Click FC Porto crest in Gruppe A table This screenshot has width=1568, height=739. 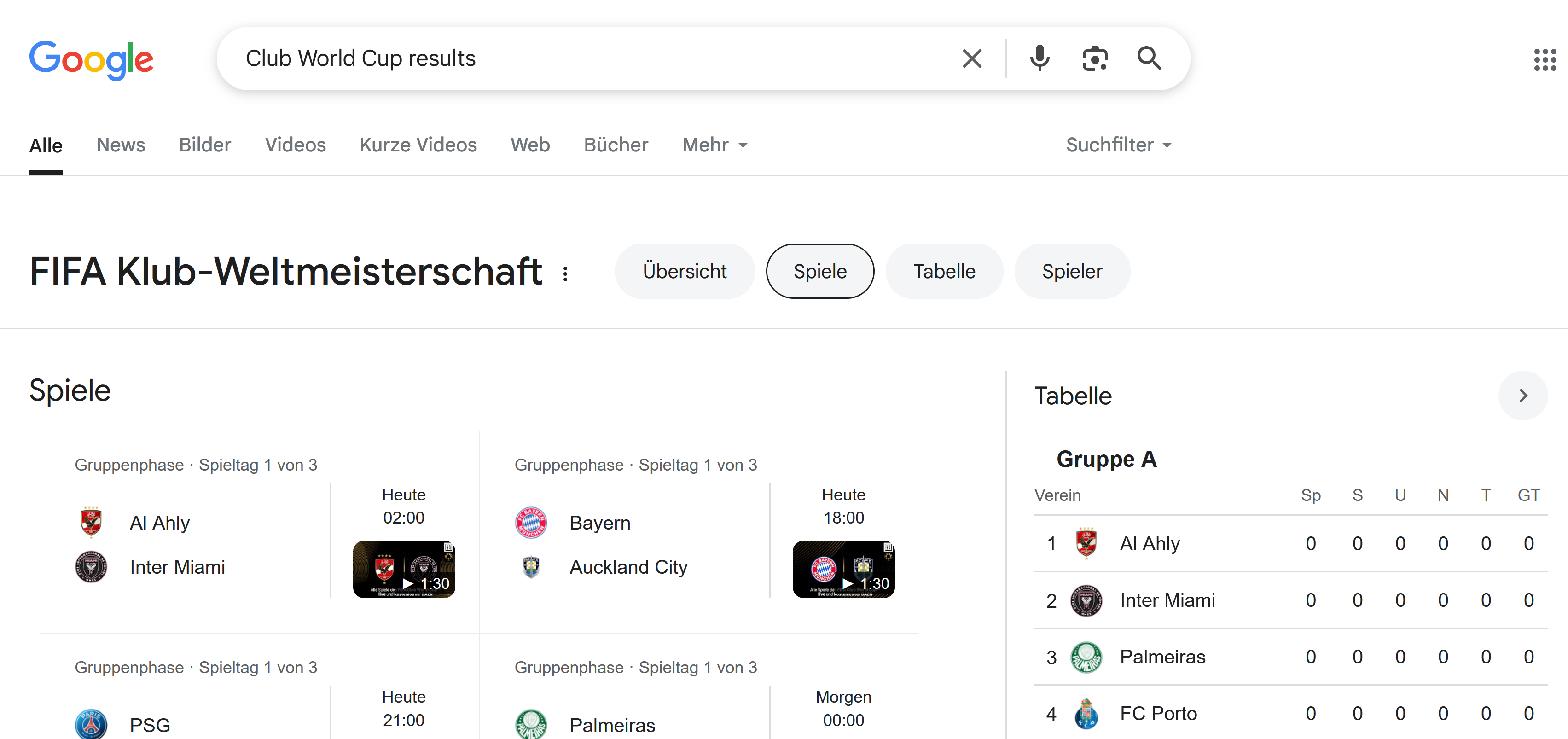1086,713
